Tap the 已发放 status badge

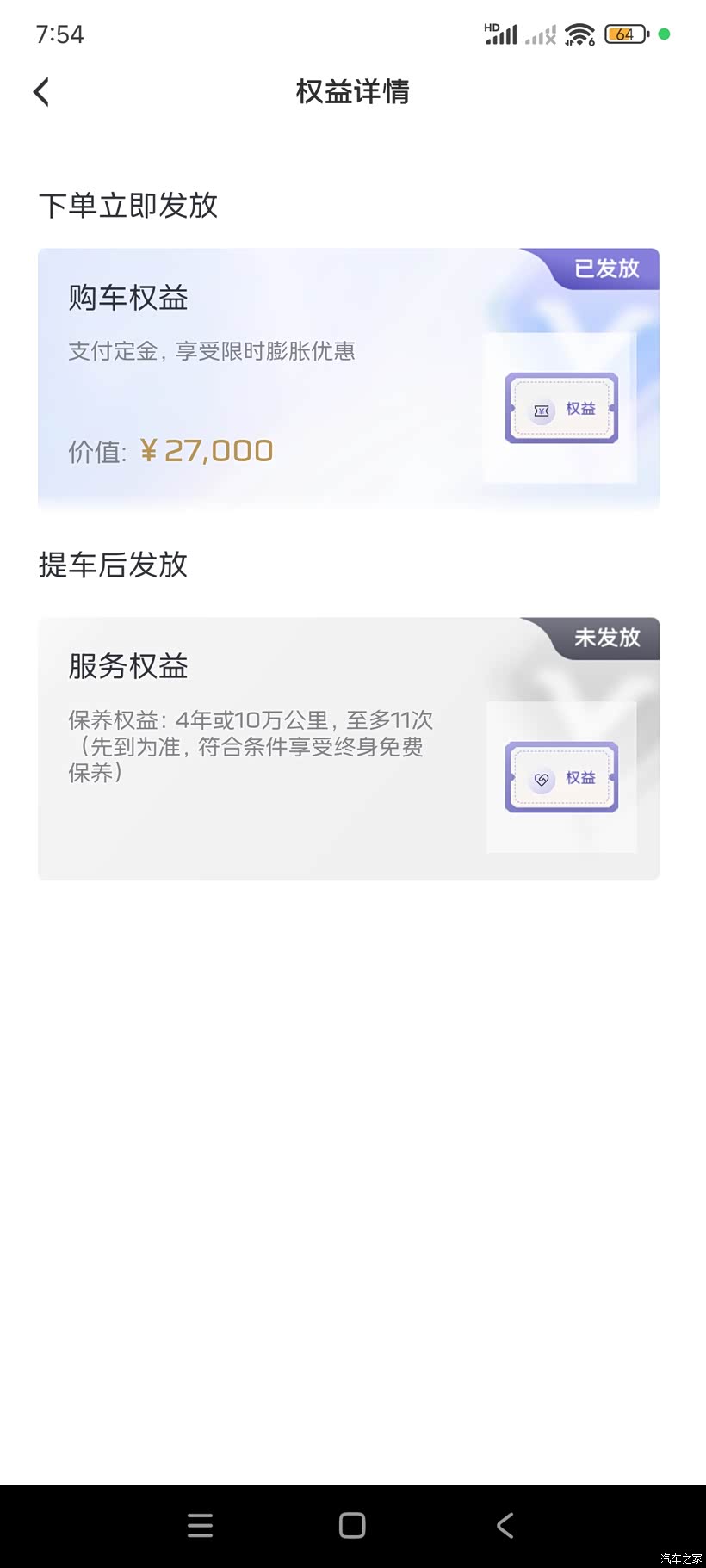click(607, 269)
